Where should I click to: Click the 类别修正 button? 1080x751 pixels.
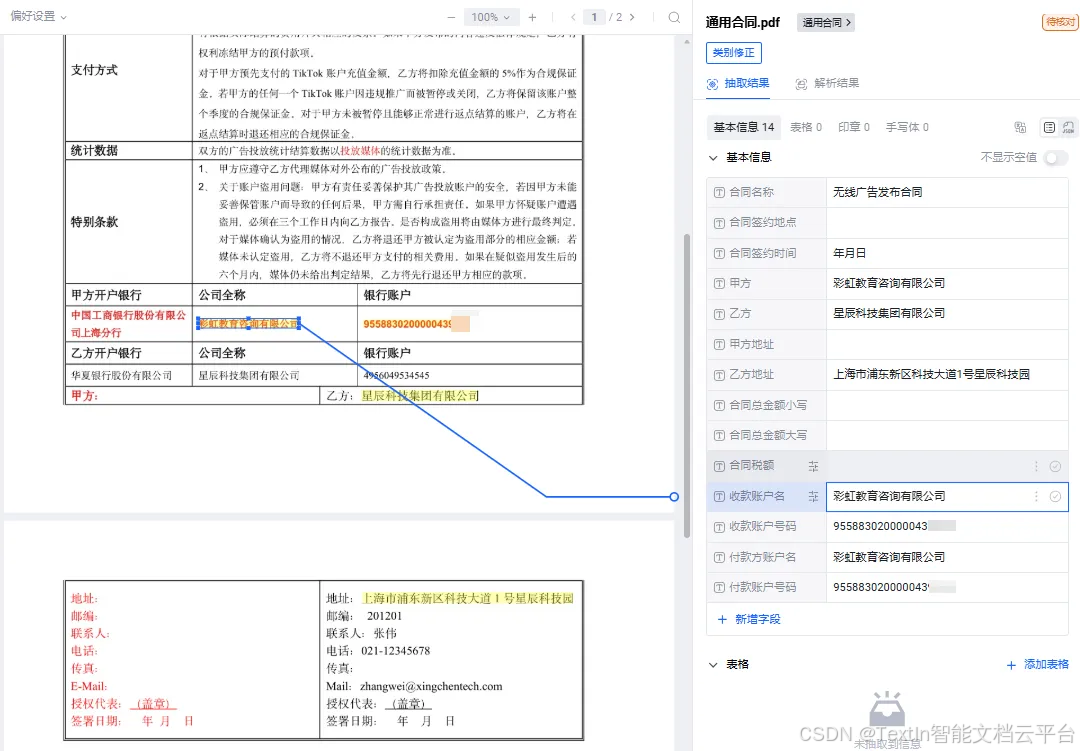point(734,52)
